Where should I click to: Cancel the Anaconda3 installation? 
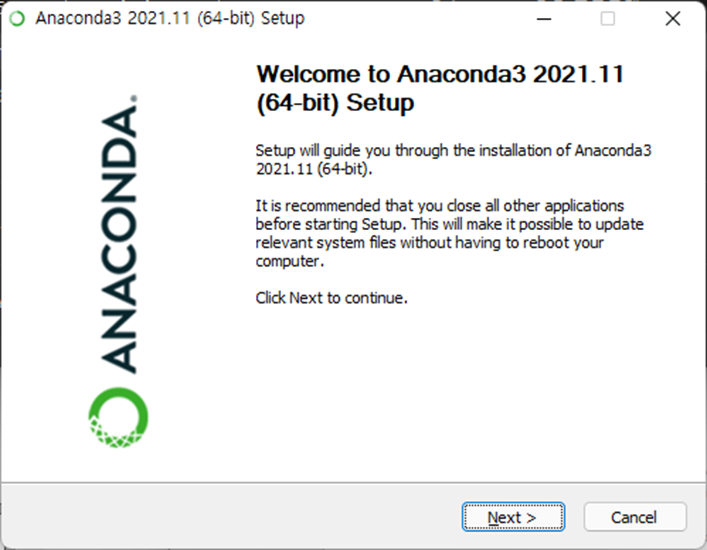coord(635,517)
